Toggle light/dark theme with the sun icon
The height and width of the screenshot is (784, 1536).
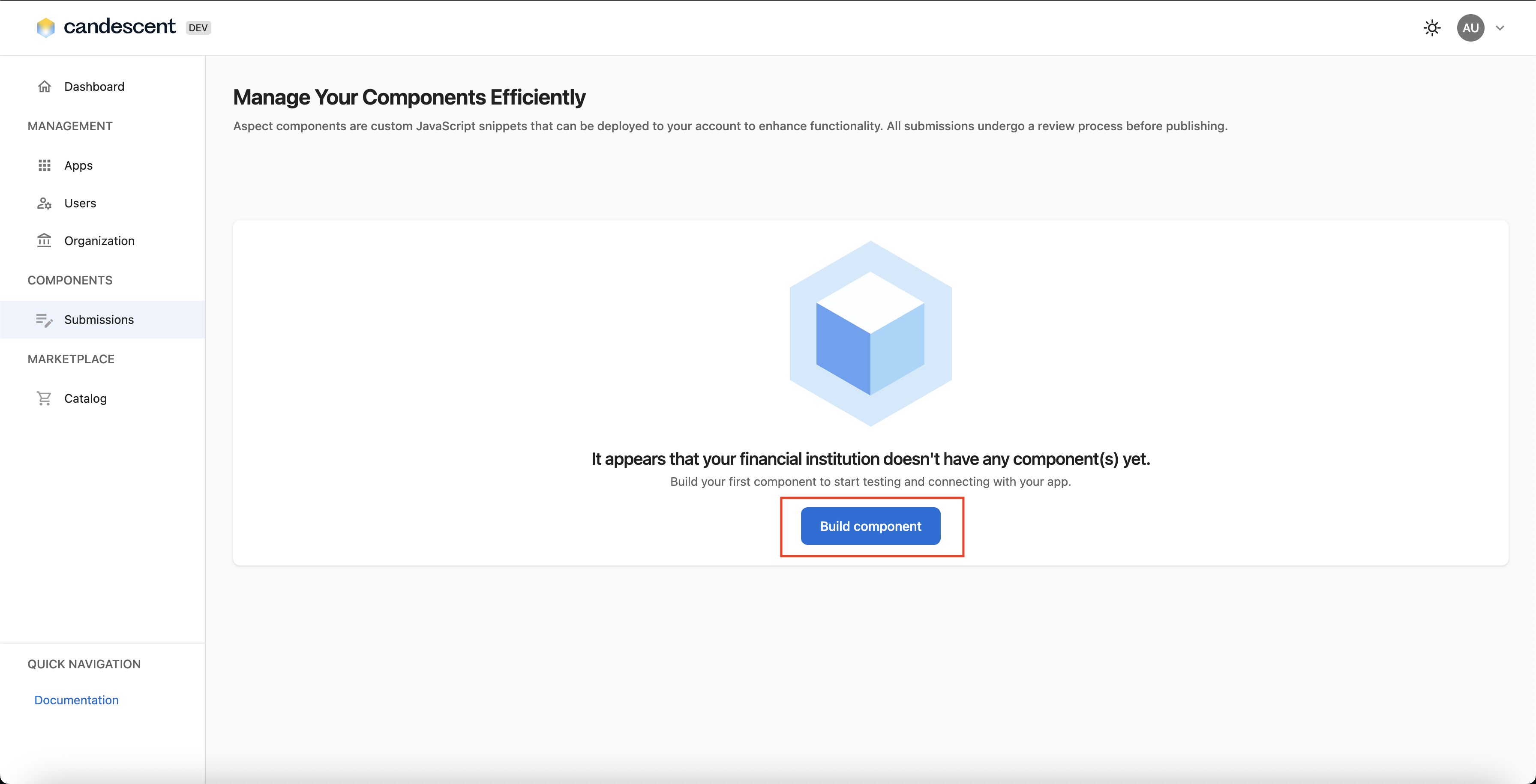(1432, 27)
